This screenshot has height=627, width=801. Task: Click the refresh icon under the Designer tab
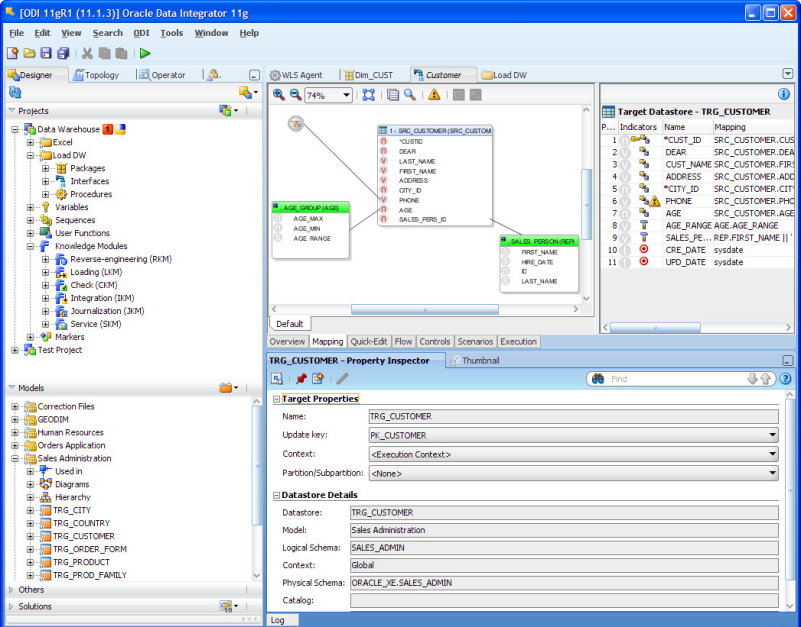point(14,90)
